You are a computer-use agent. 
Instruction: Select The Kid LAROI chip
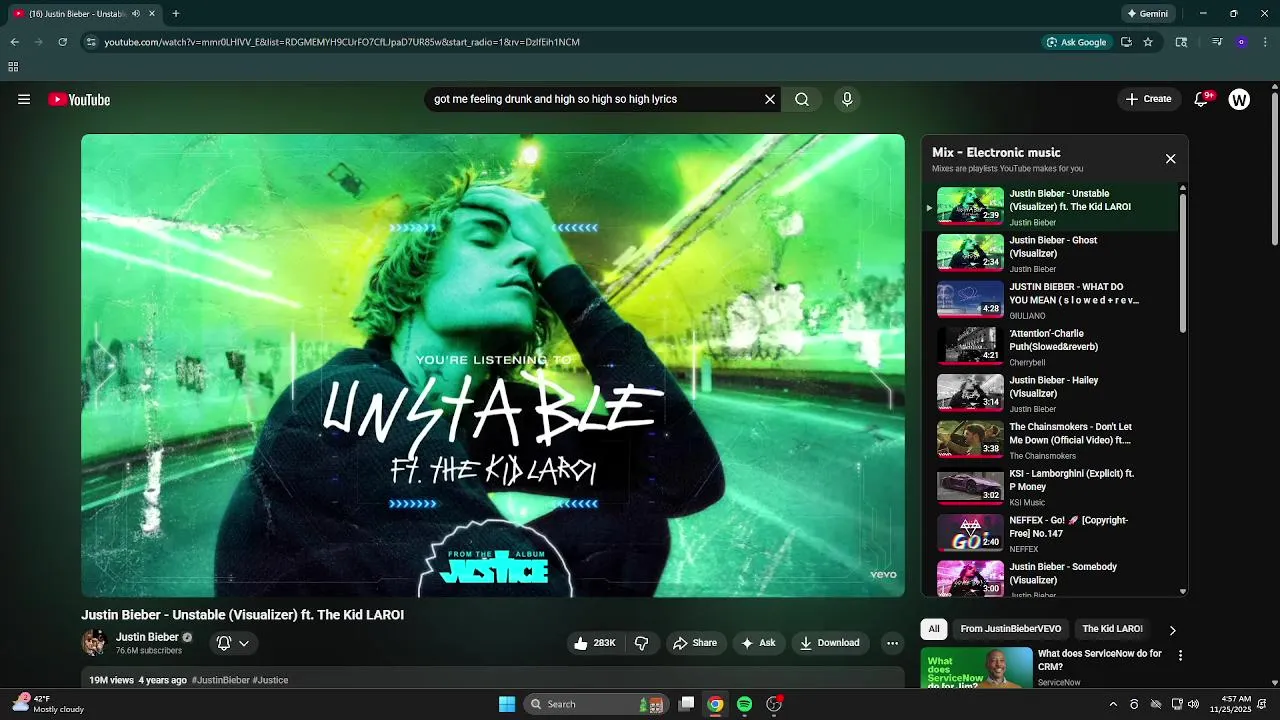coord(1112,629)
